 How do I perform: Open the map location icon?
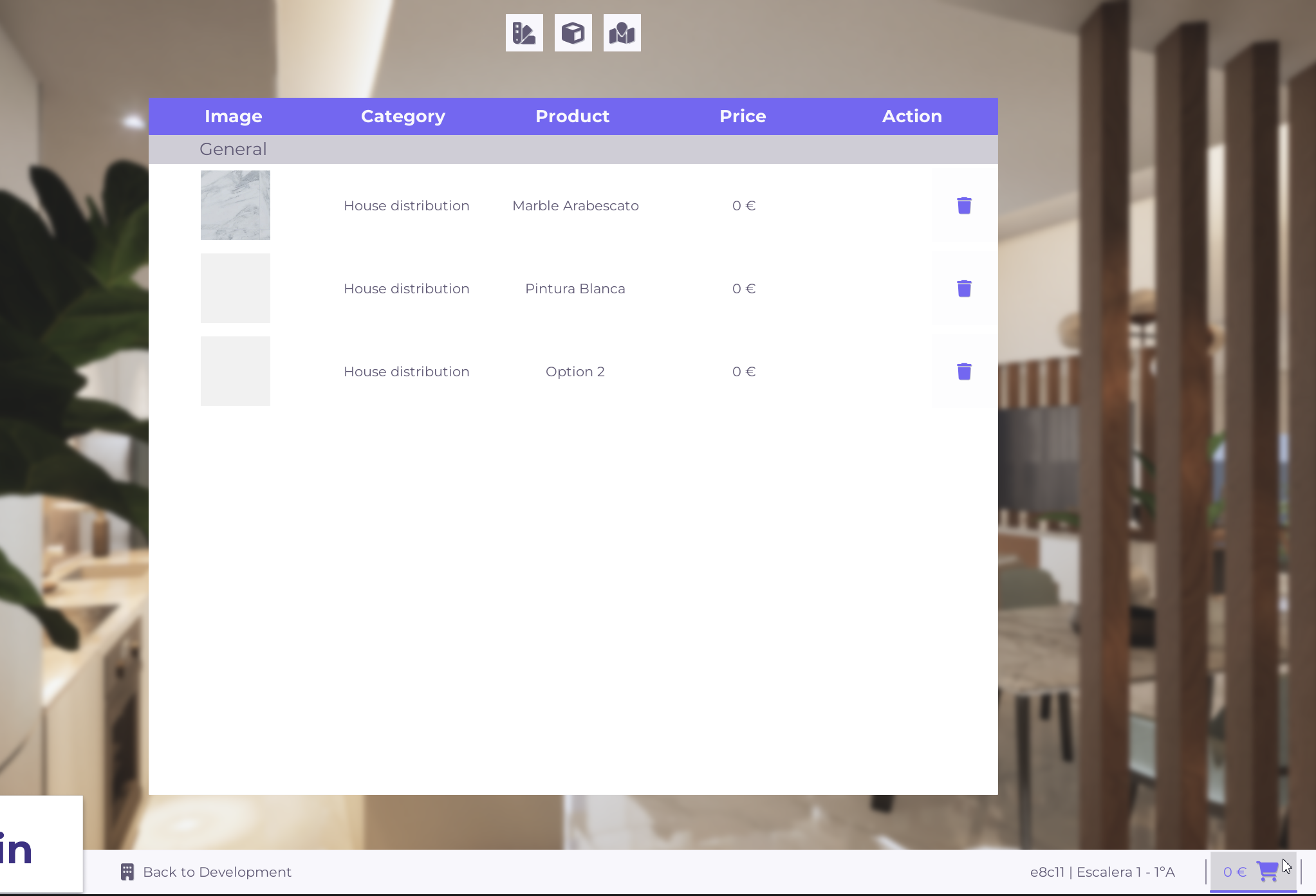[x=622, y=33]
